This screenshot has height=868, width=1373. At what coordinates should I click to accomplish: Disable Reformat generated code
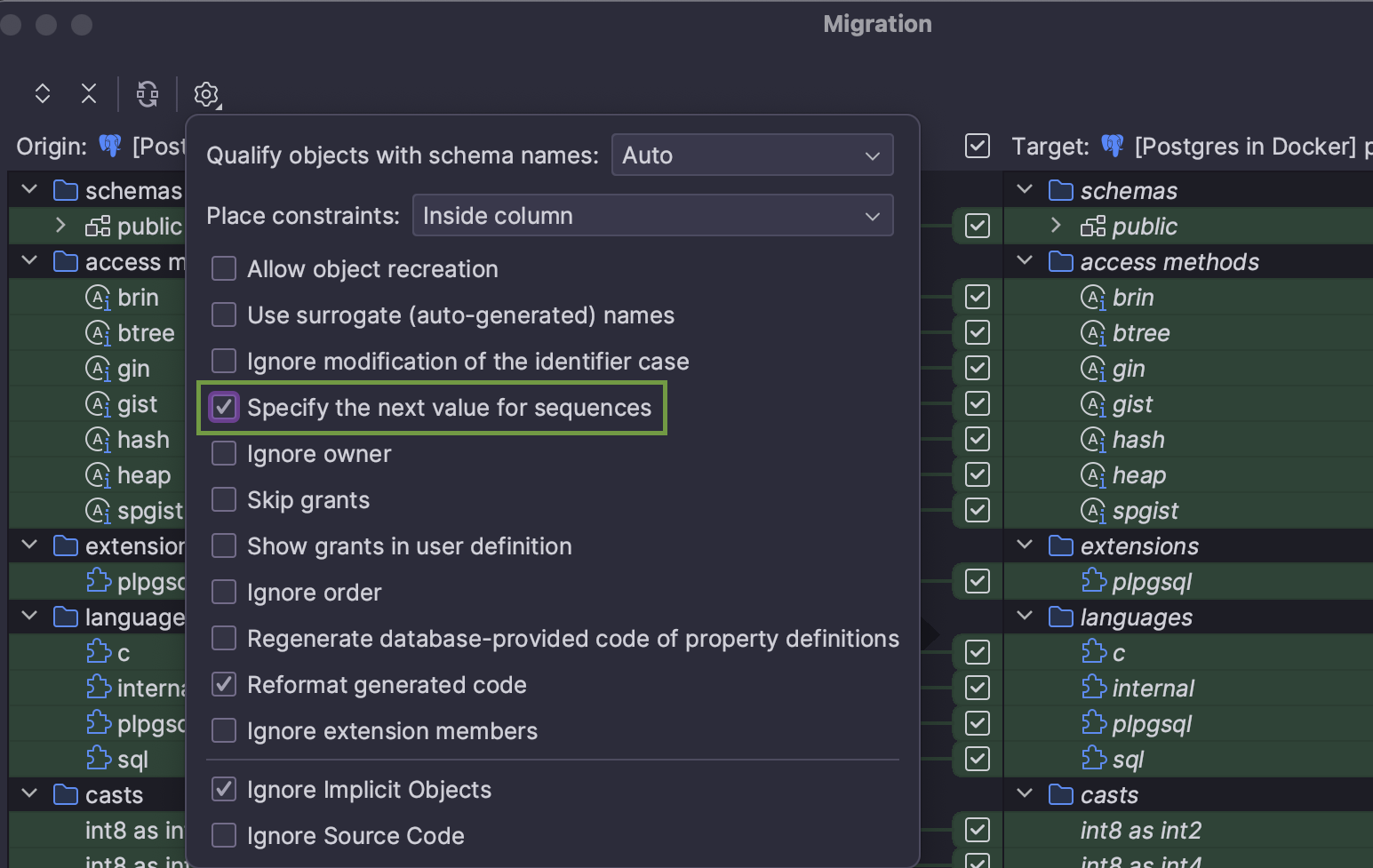pyautogui.click(x=223, y=684)
